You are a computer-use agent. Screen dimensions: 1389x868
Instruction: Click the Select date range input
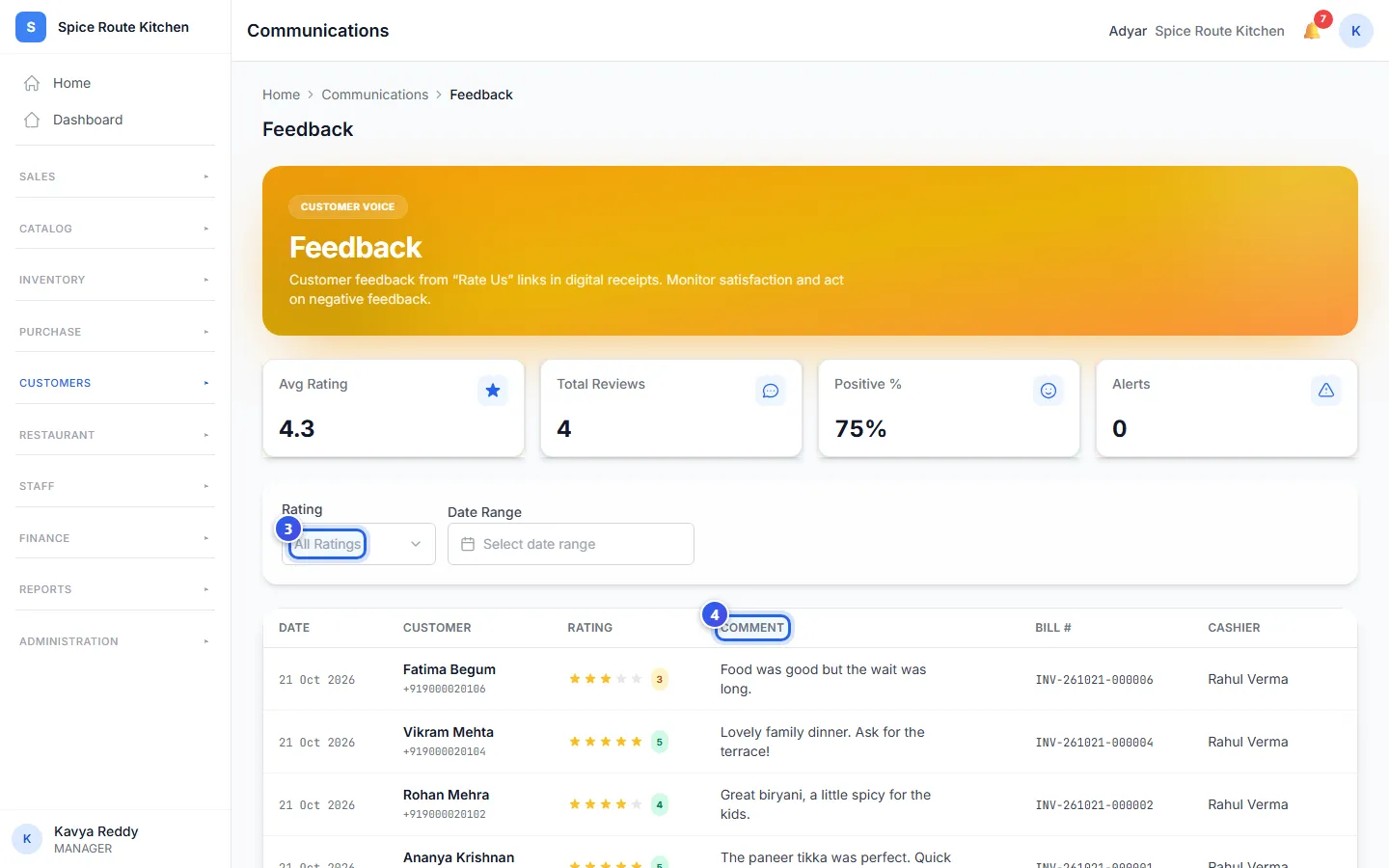571,544
